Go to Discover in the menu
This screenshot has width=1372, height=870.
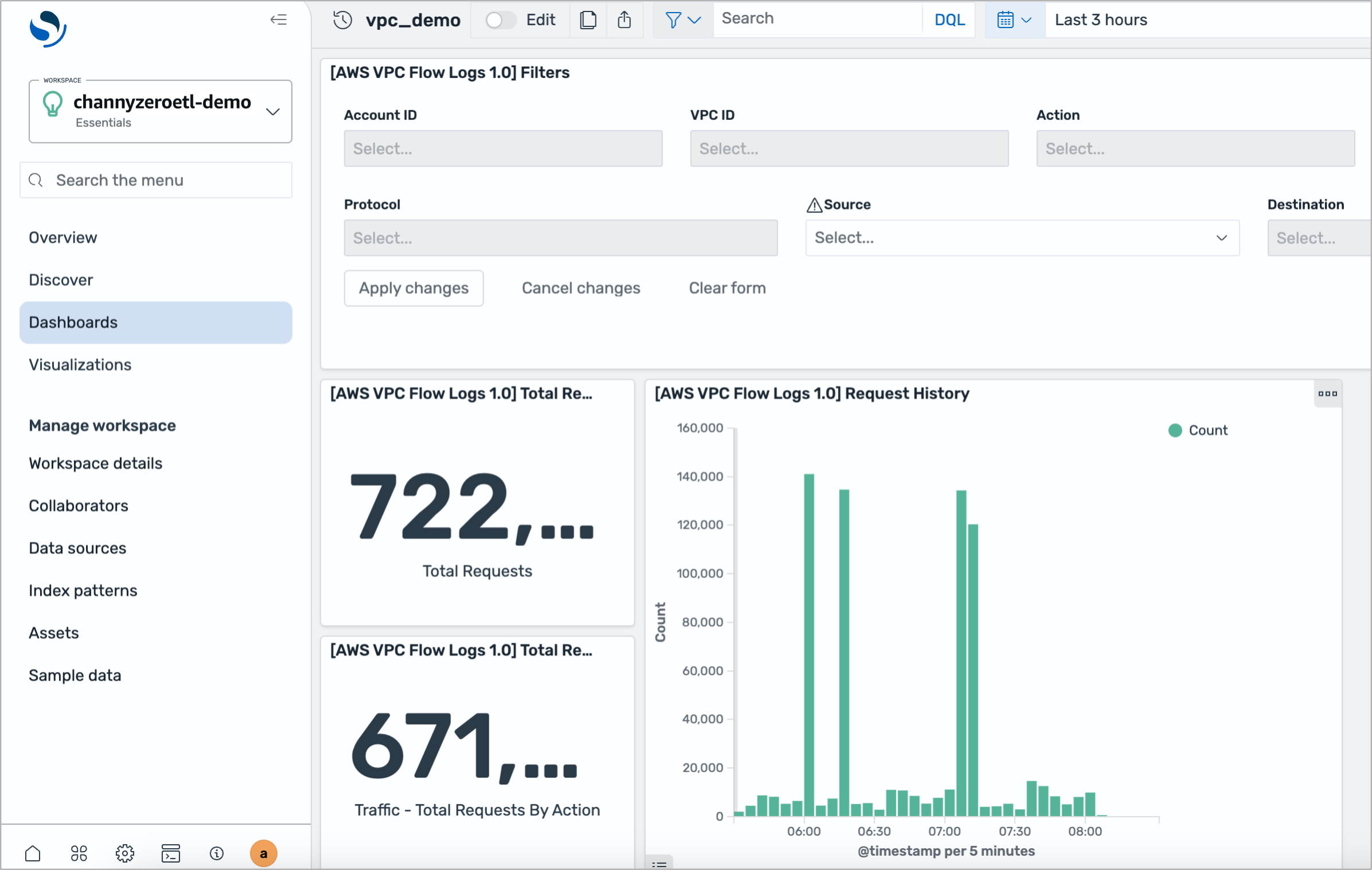tap(61, 280)
